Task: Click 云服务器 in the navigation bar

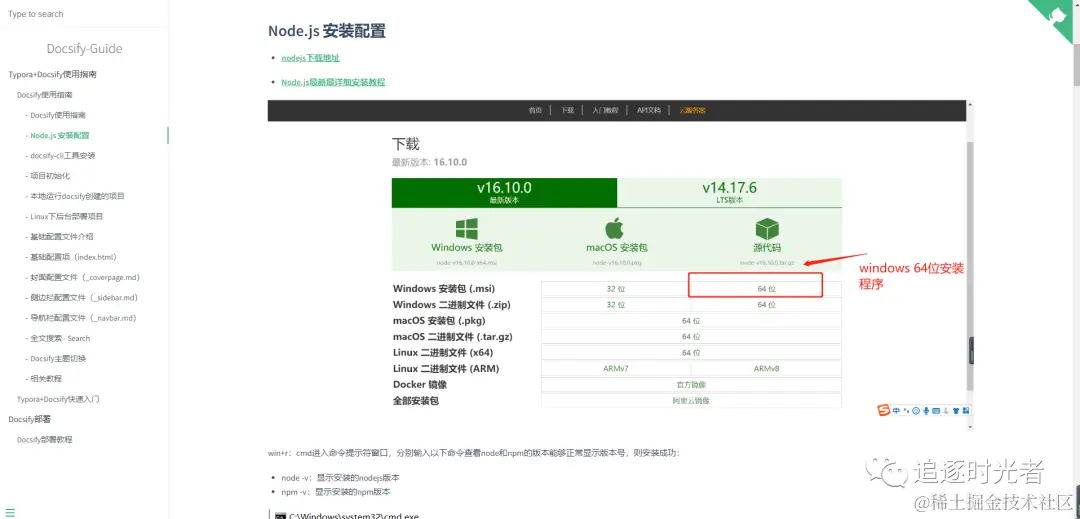Action: point(692,110)
